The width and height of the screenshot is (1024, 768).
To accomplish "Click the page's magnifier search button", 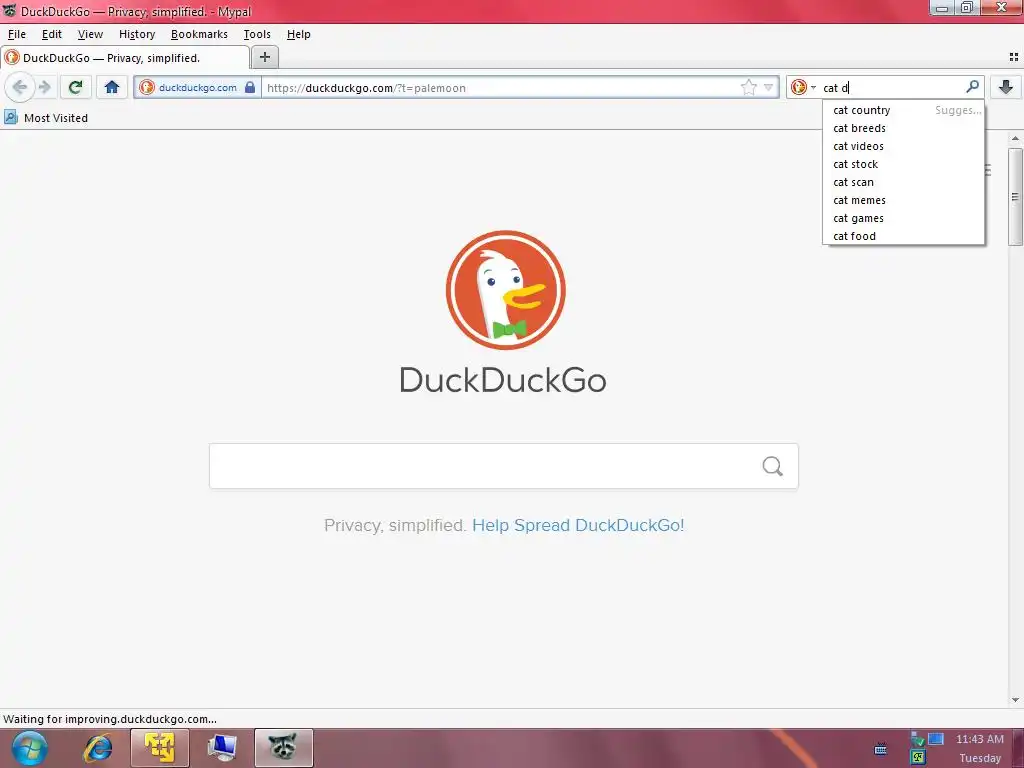I will point(773,466).
